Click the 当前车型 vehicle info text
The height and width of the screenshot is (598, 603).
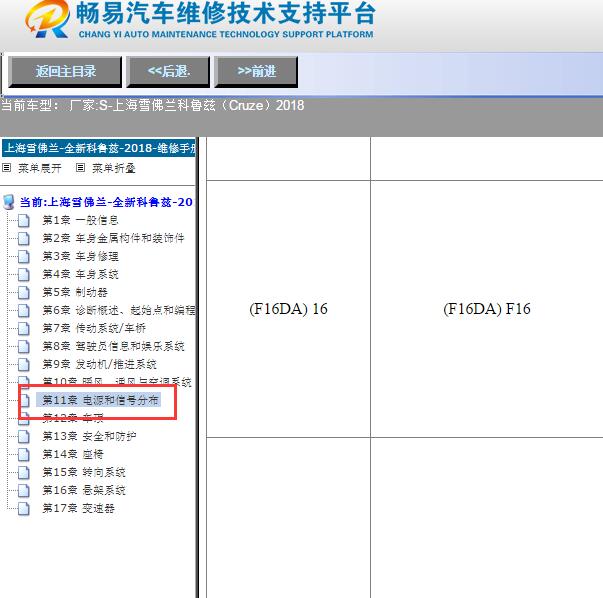coord(152,105)
